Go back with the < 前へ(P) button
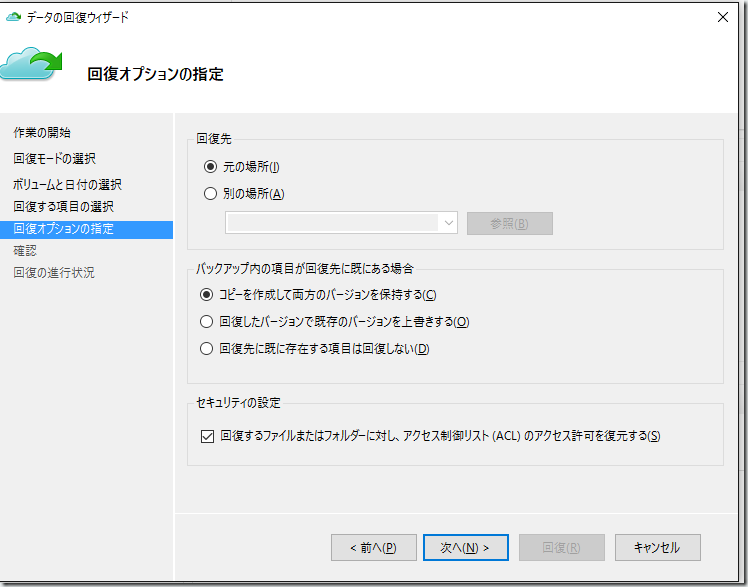Viewport: 748px width, 587px height. 374,547
